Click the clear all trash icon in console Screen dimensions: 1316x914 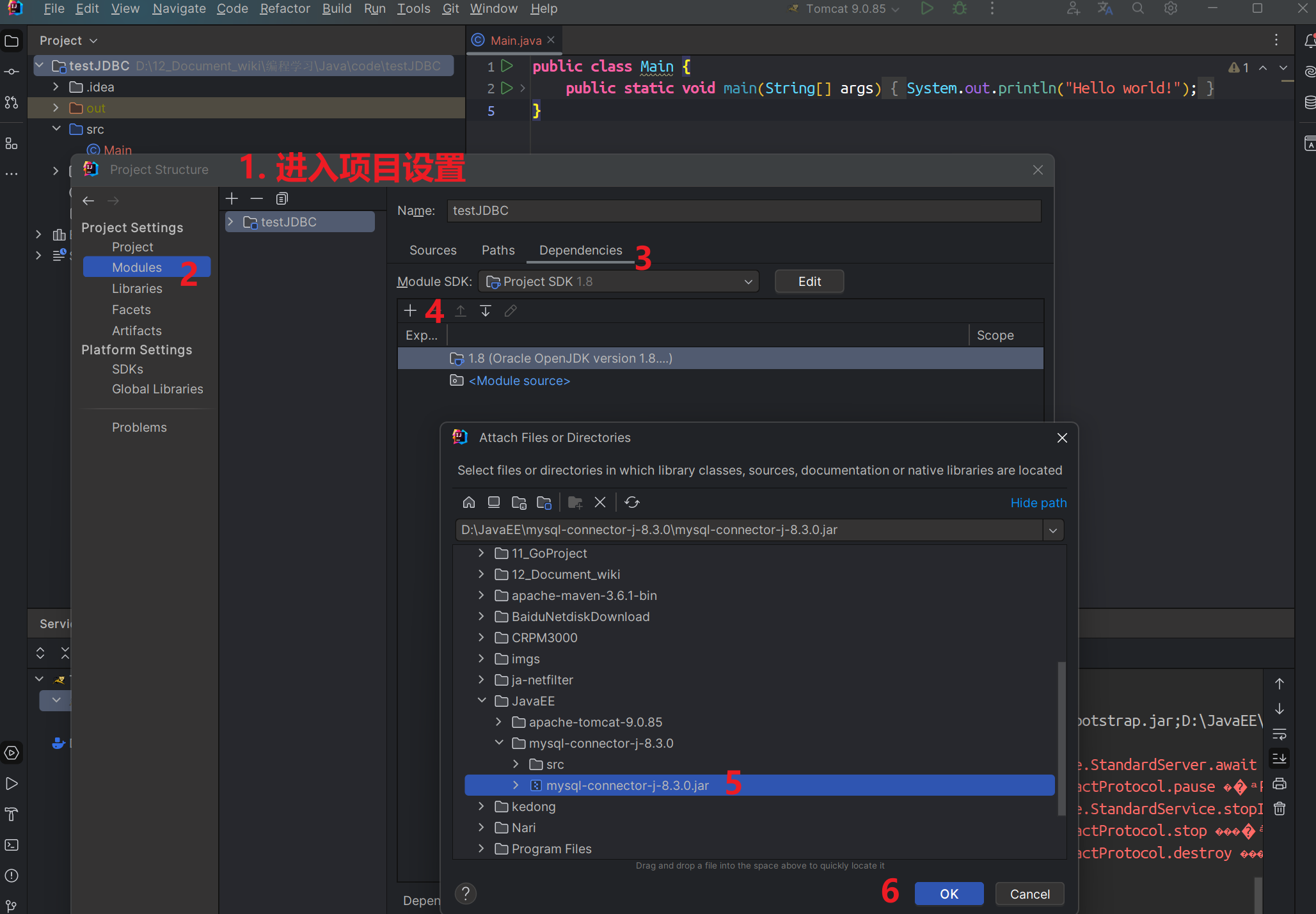1280,809
